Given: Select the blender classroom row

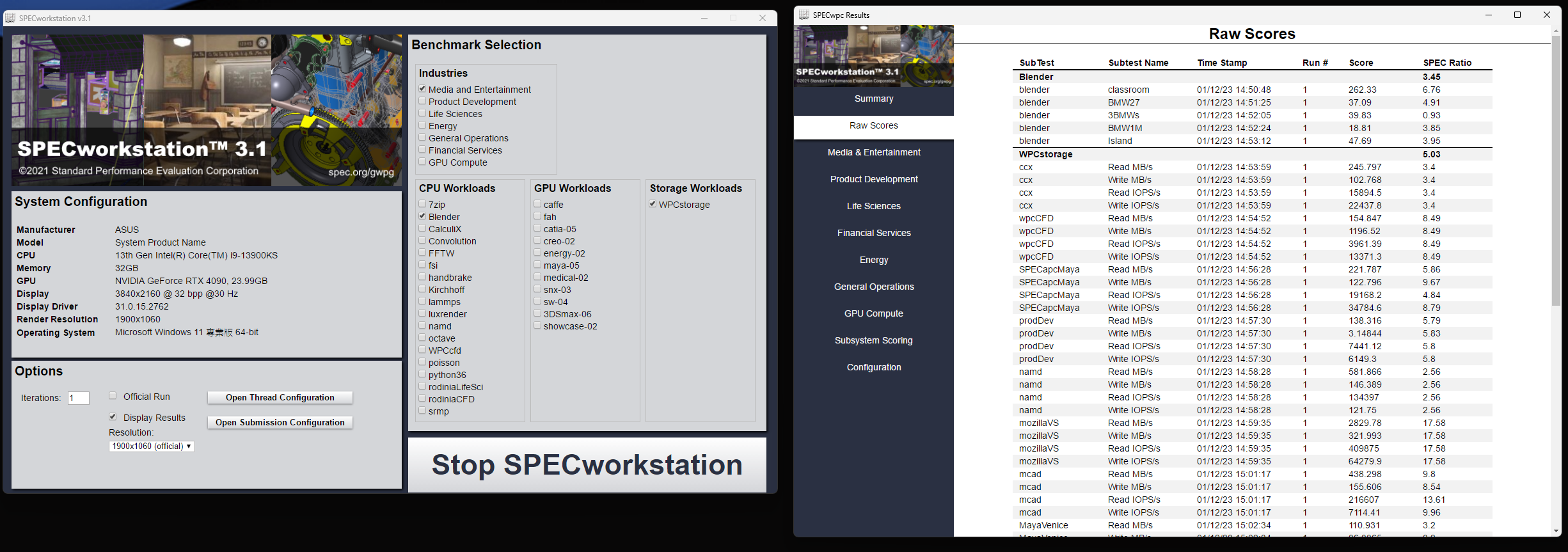Looking at the screenshot, I should pyautogui.click(x=1253, y=90).
